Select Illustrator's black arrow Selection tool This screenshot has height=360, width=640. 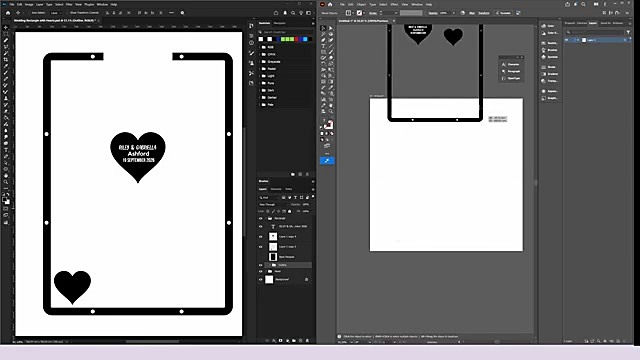323,28
